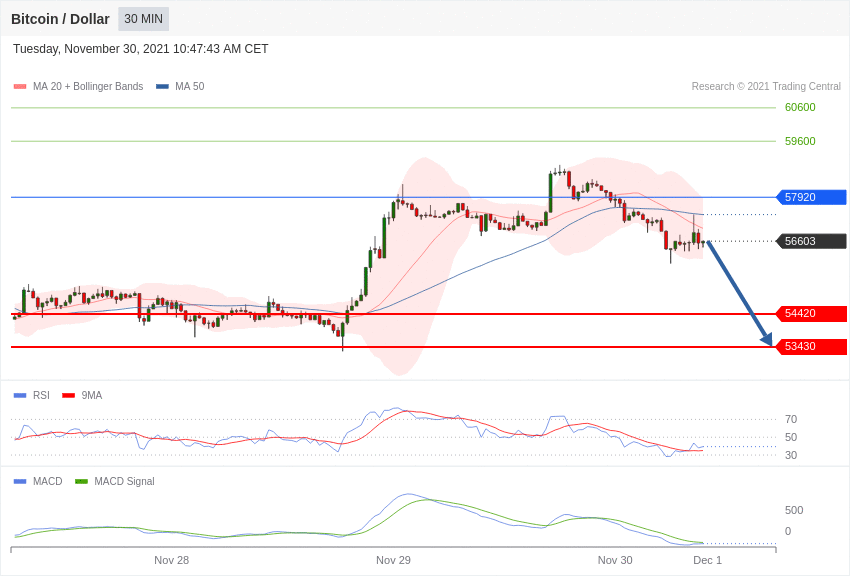The image size is (850, 576).
Task: Click the Bitcoin / Dollar chart title
Action: 60,19
